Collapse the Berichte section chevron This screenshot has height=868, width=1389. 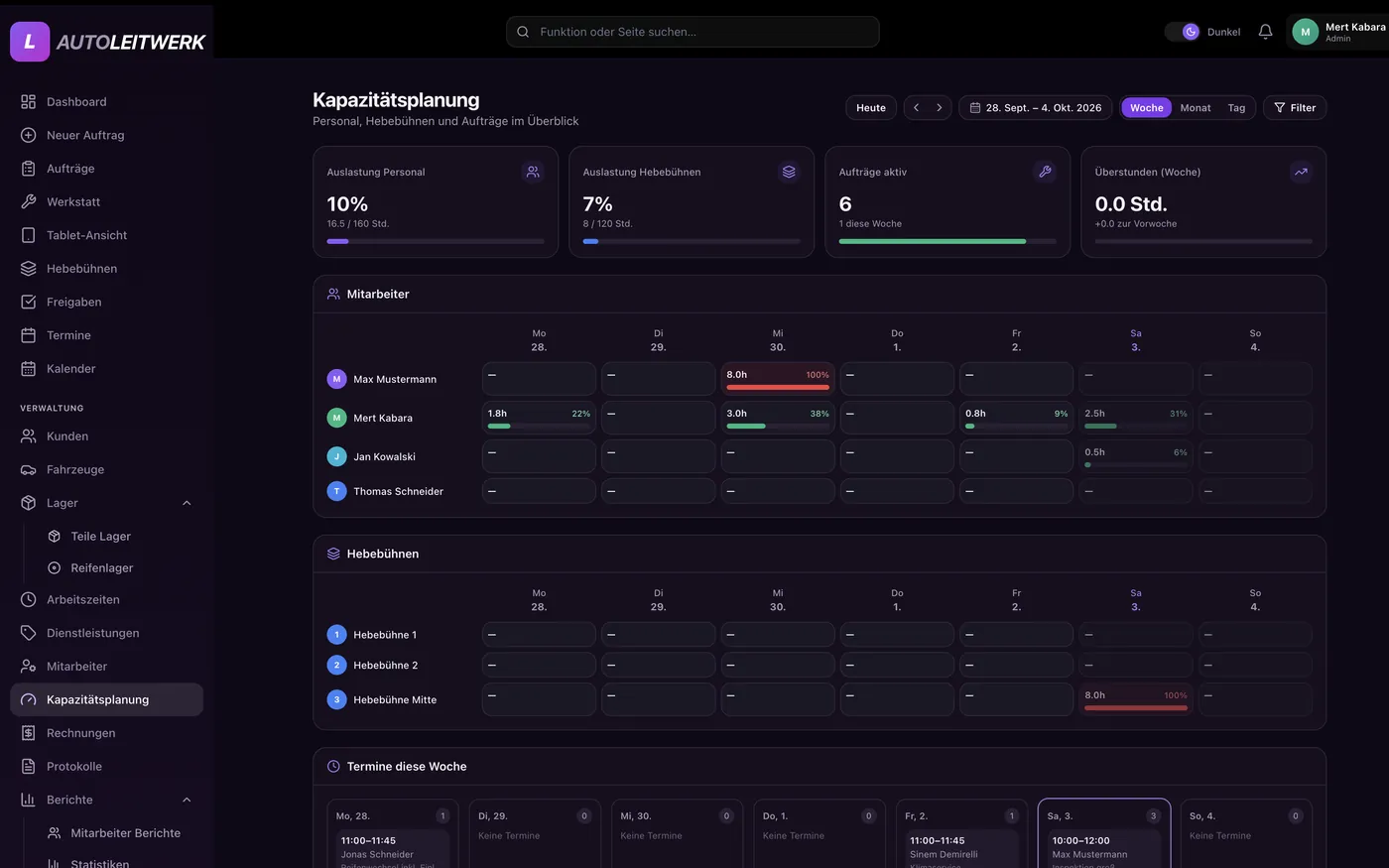coord(187,800)
